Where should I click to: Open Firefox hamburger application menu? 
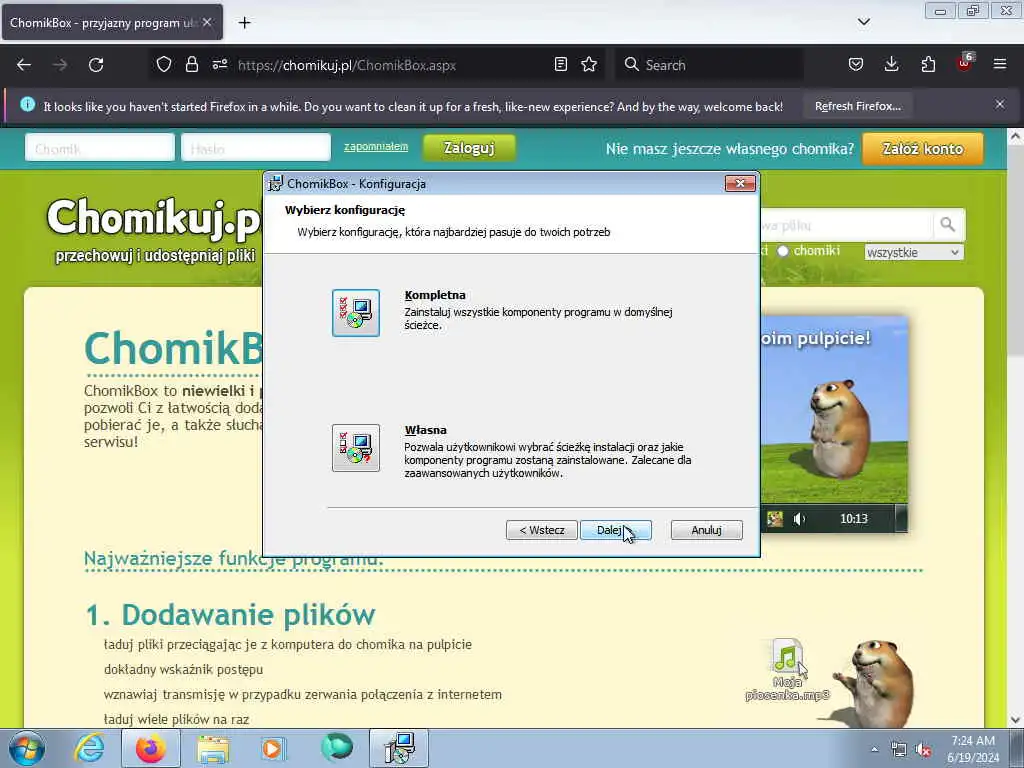[1000, 65]
